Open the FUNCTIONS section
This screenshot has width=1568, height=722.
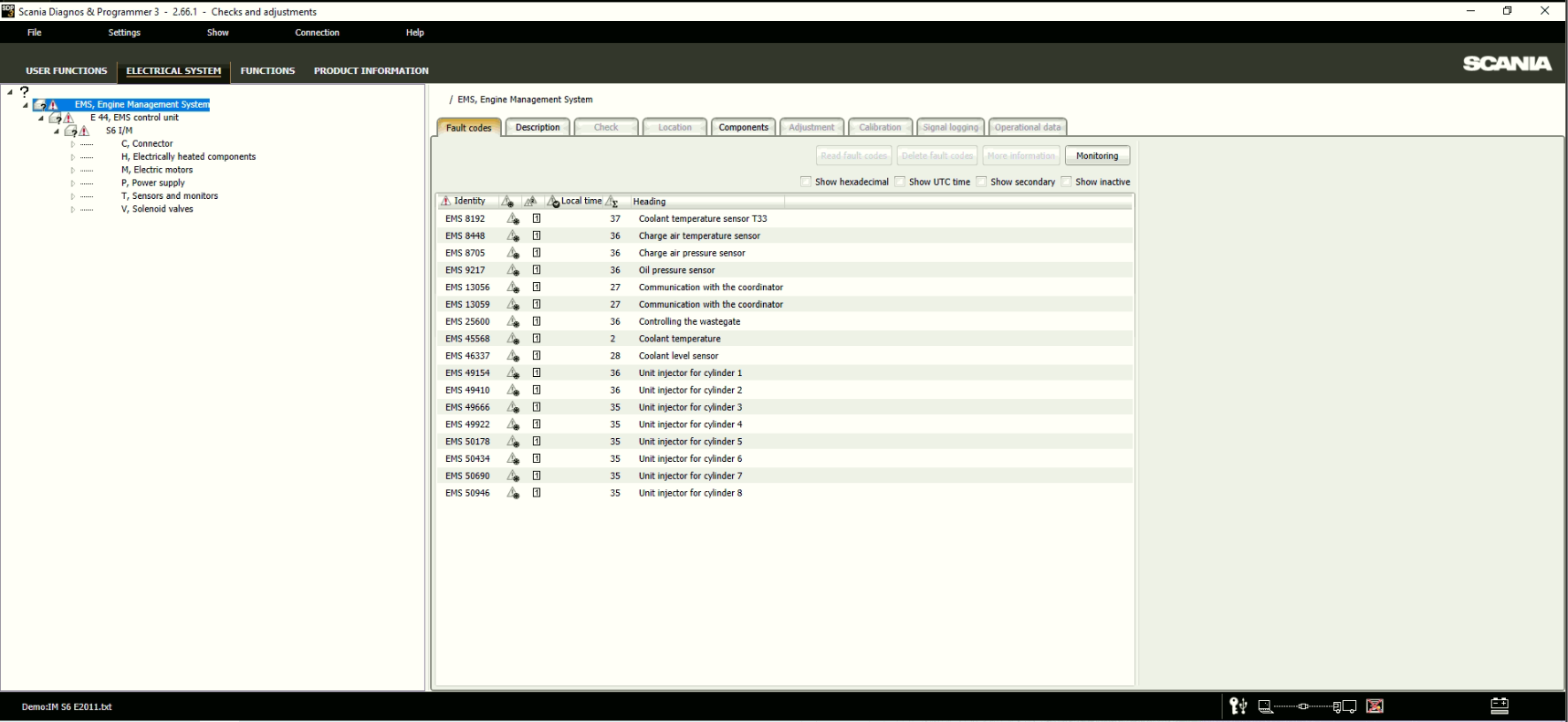[x=267, y=70]
